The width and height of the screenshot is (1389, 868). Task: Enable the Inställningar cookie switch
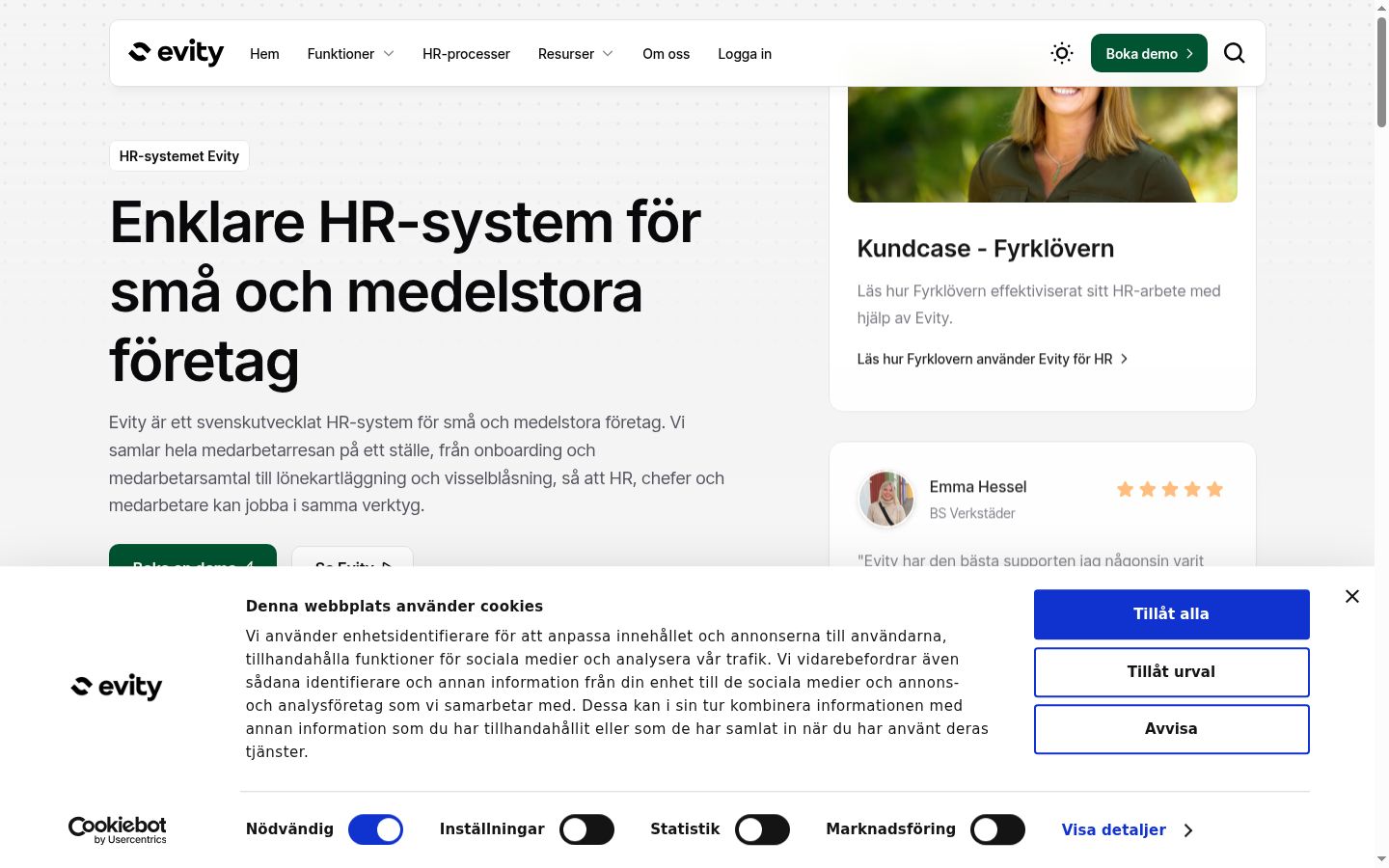point(586,829)
